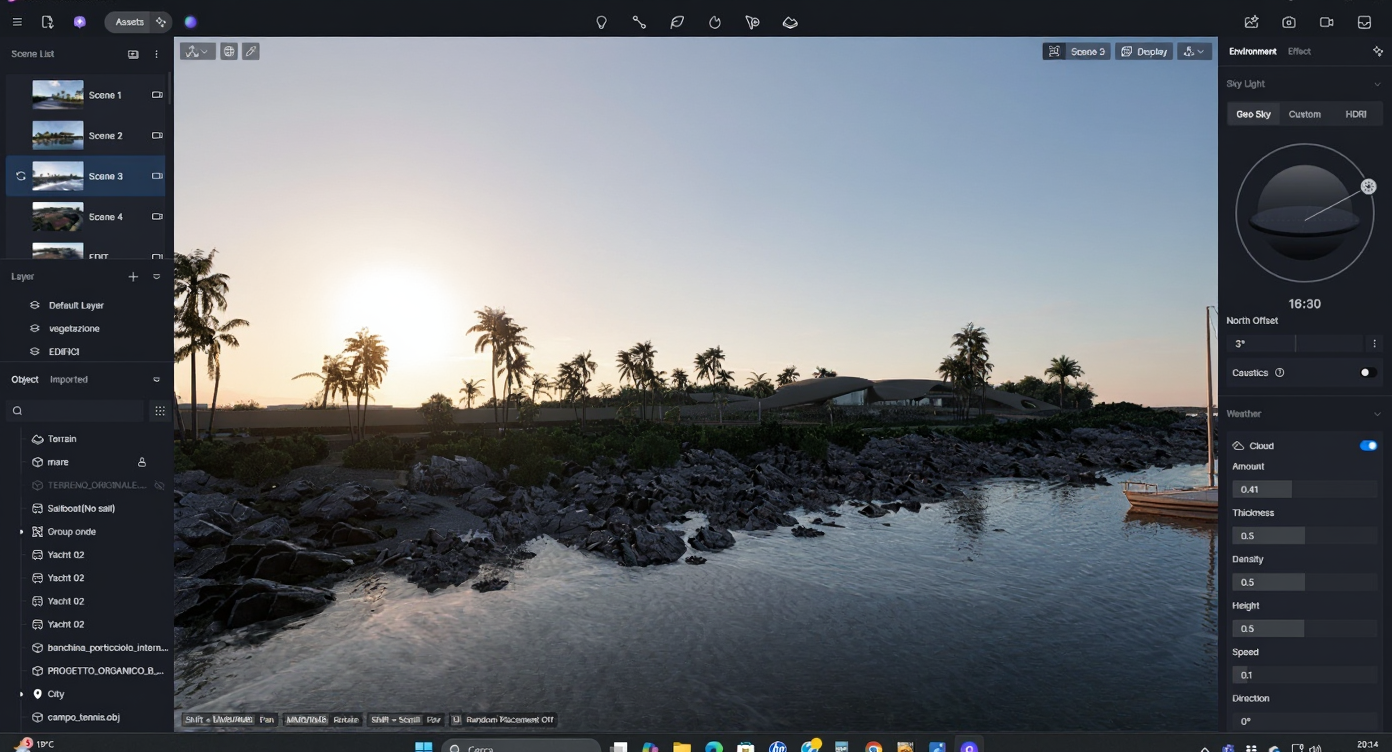Click the video camera render icon
Screen dimensions: 1392x752
(1326, 22)
